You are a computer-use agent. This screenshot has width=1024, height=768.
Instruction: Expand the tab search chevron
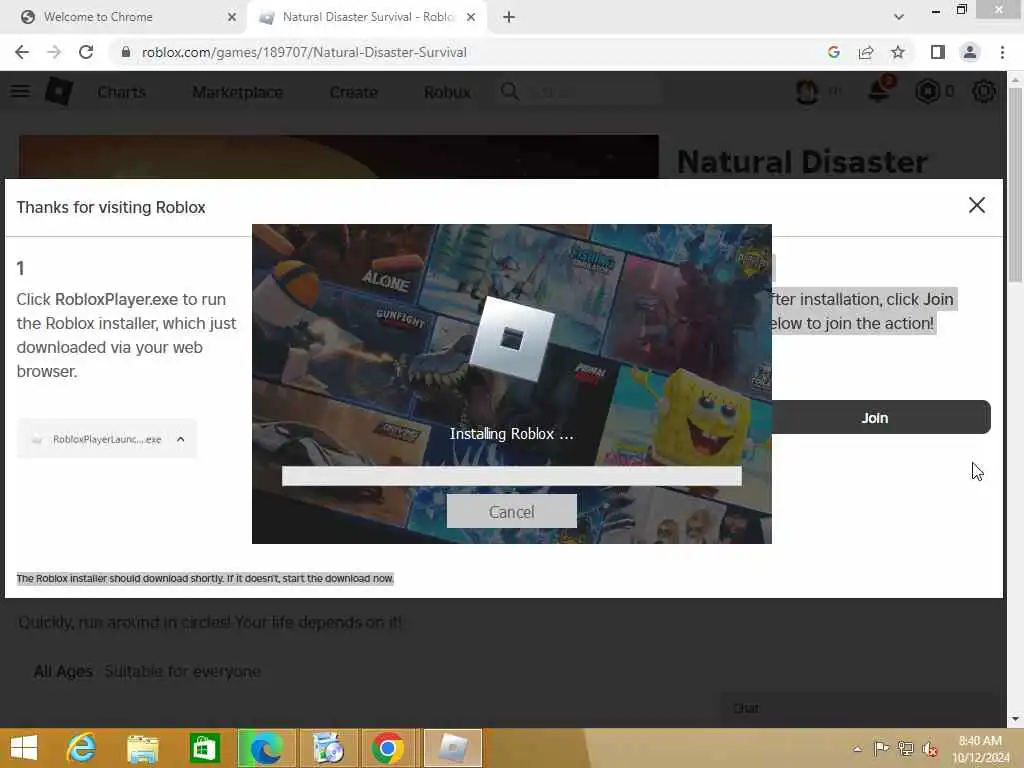tap(899, 17)
